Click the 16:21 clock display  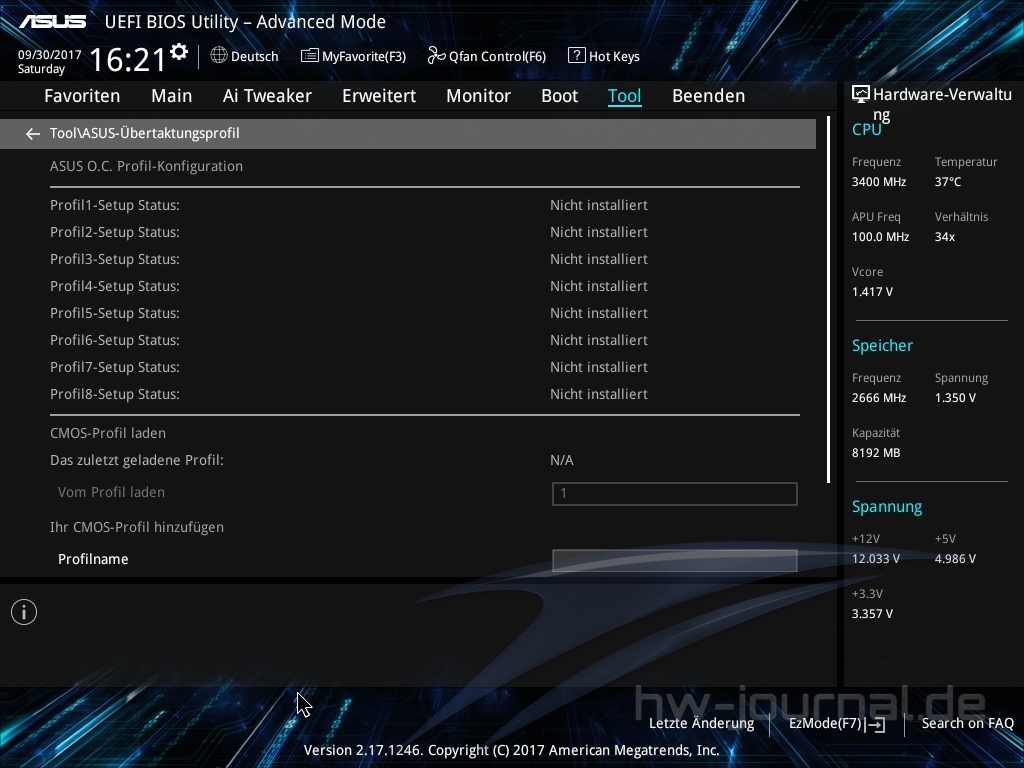click(x=128, y=59)
